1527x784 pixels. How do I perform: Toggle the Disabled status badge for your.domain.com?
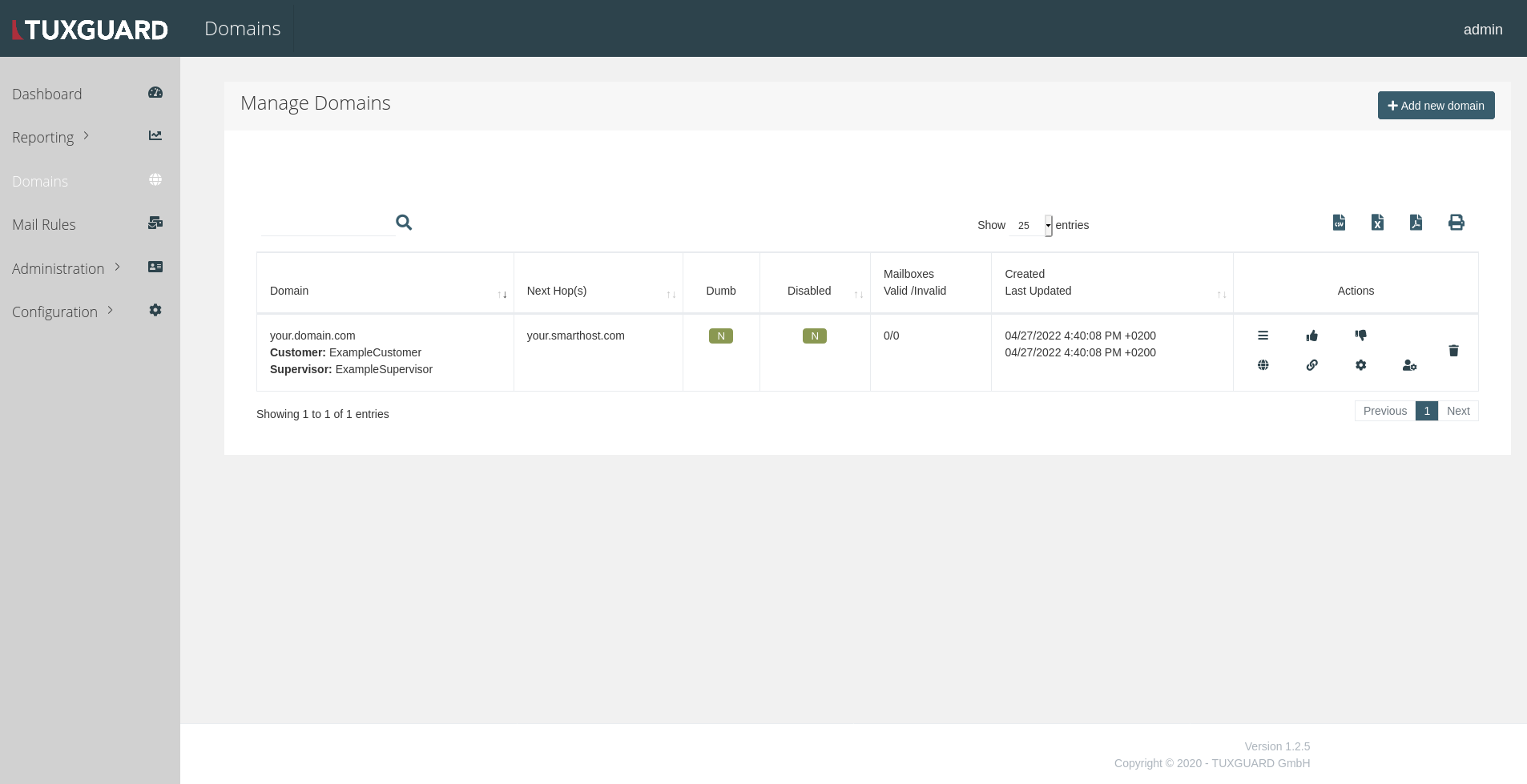tap(814, 336)
